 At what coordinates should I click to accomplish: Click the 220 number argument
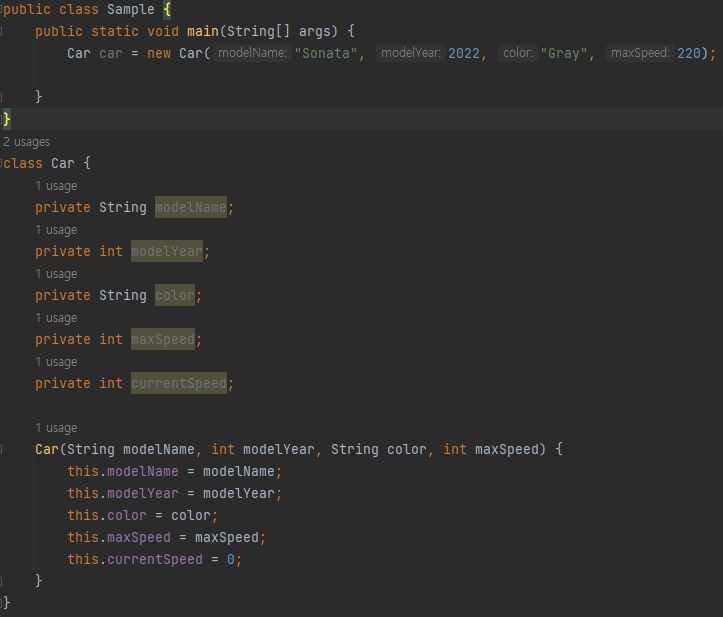689,53
